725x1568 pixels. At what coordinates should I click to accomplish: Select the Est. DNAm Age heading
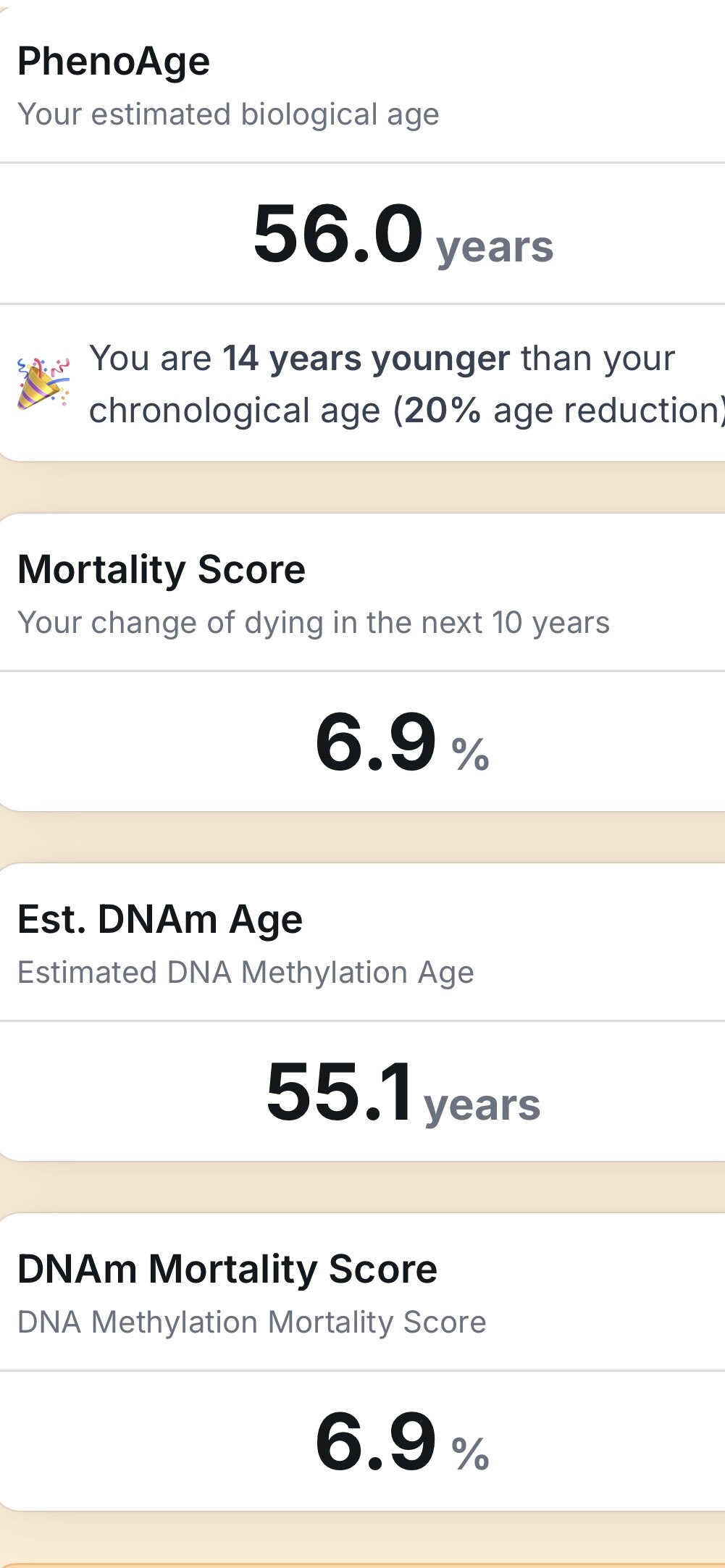click(160, 920)
